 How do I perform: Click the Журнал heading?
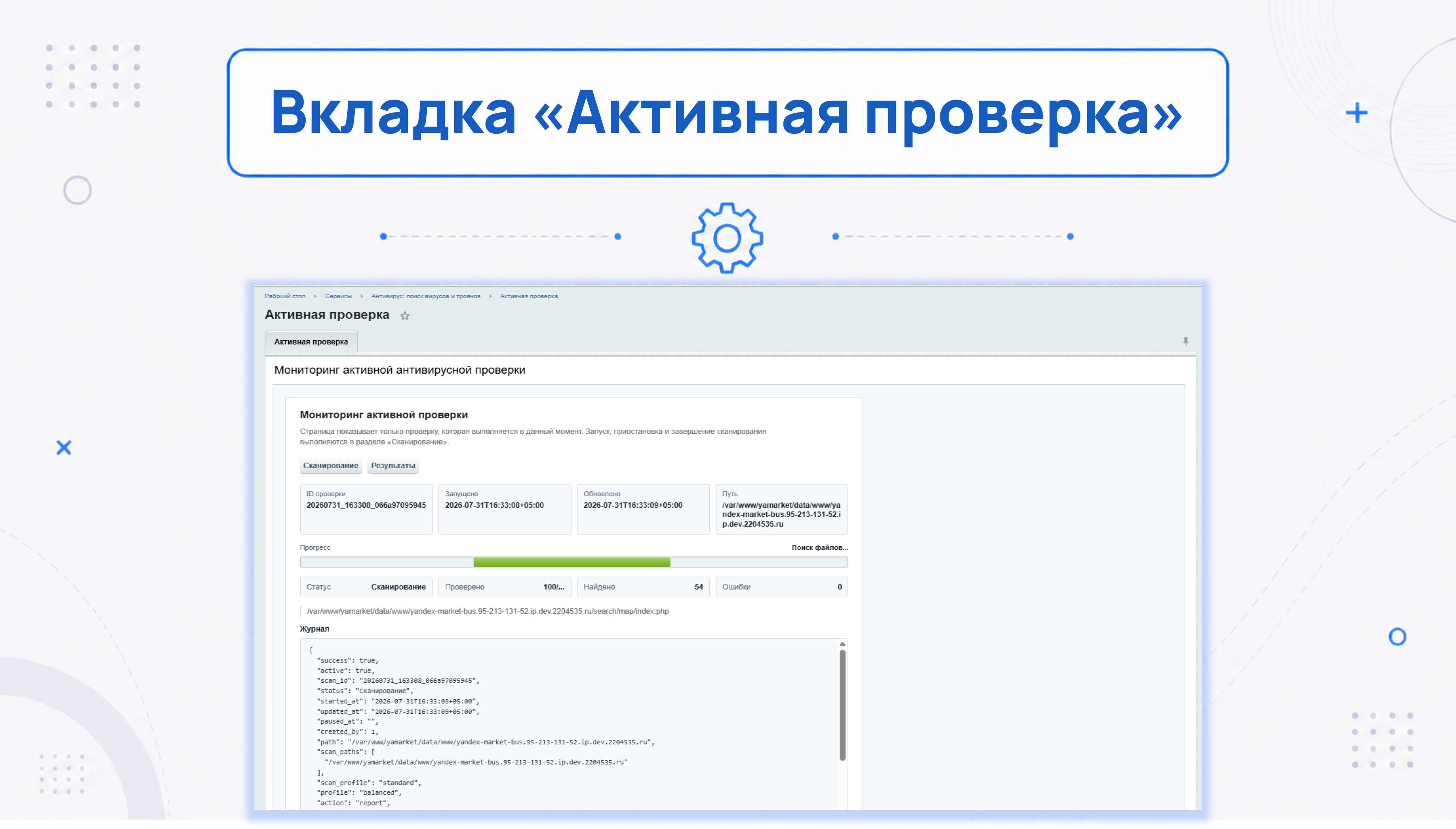click(314, 629)
